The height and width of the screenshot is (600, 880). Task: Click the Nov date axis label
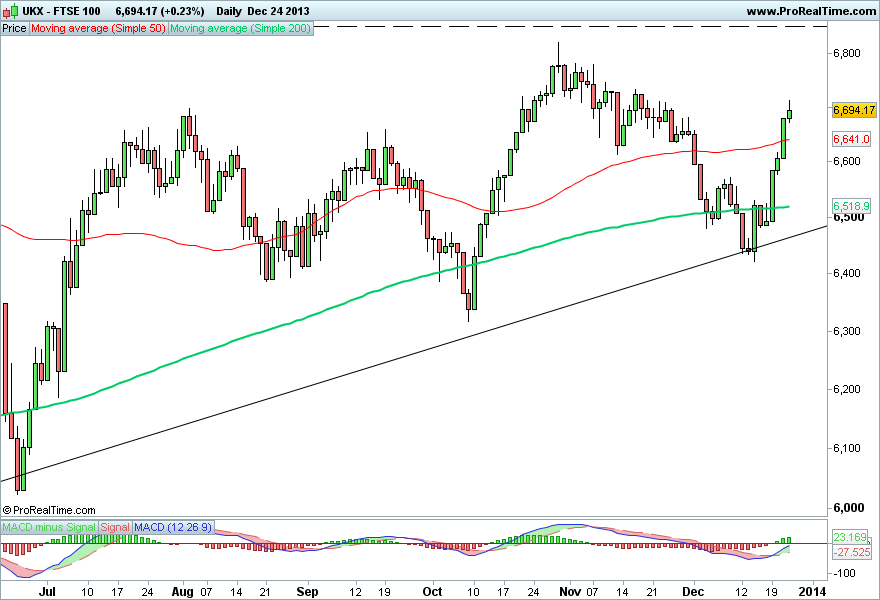coord(570,592)
